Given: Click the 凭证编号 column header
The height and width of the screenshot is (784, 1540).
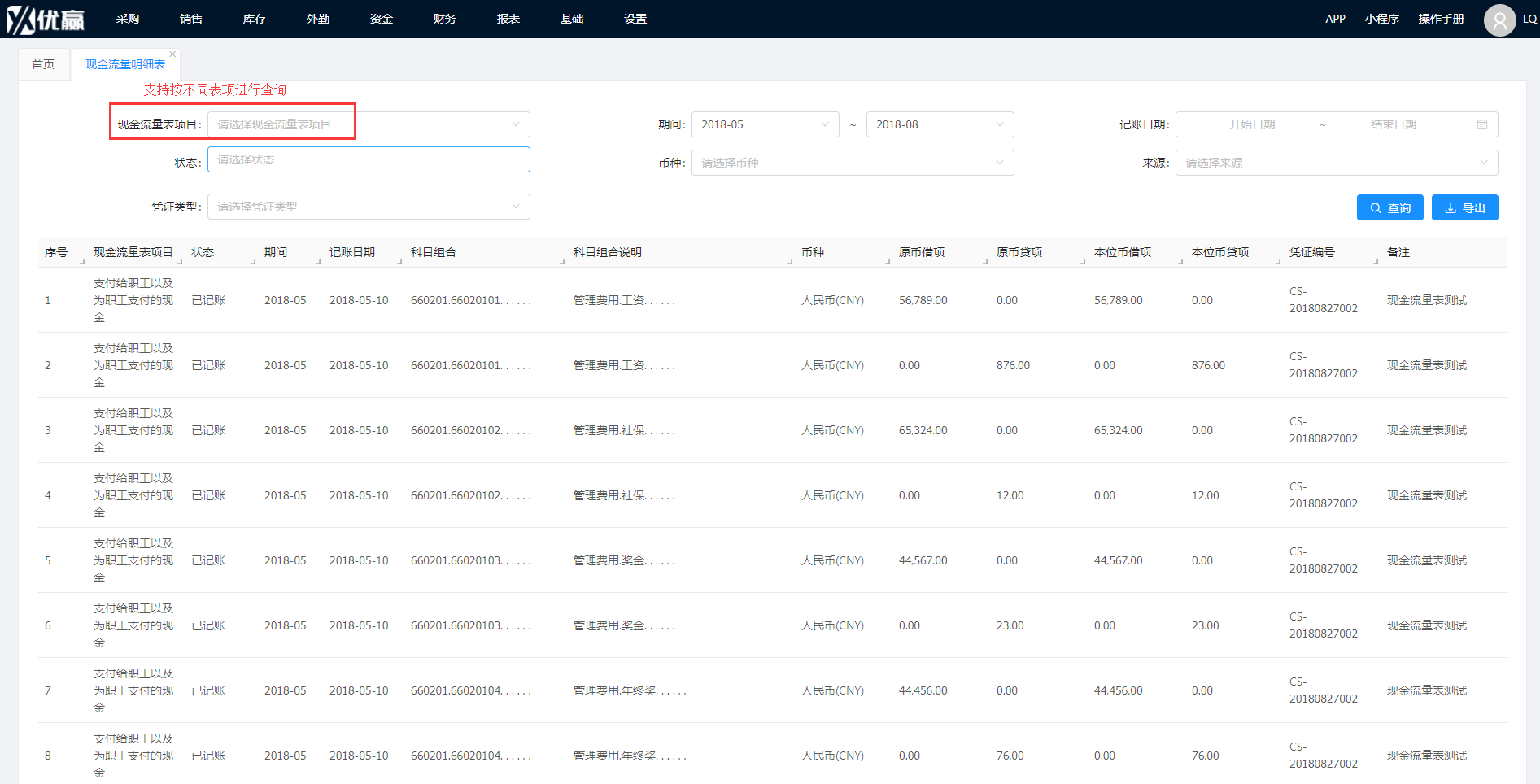Looking at the screenshot, I should pyautogui.click(x=1312, y=252).
